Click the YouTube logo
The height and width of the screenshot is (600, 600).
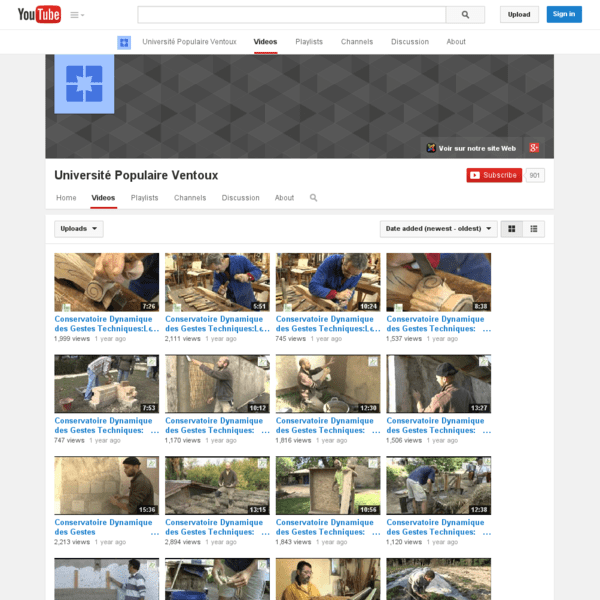tap(39, 14)
